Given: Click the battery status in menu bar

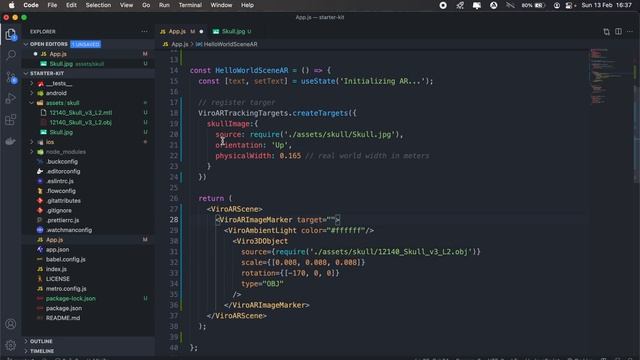Looking at the screenshot, I should (x=533, y=5).
